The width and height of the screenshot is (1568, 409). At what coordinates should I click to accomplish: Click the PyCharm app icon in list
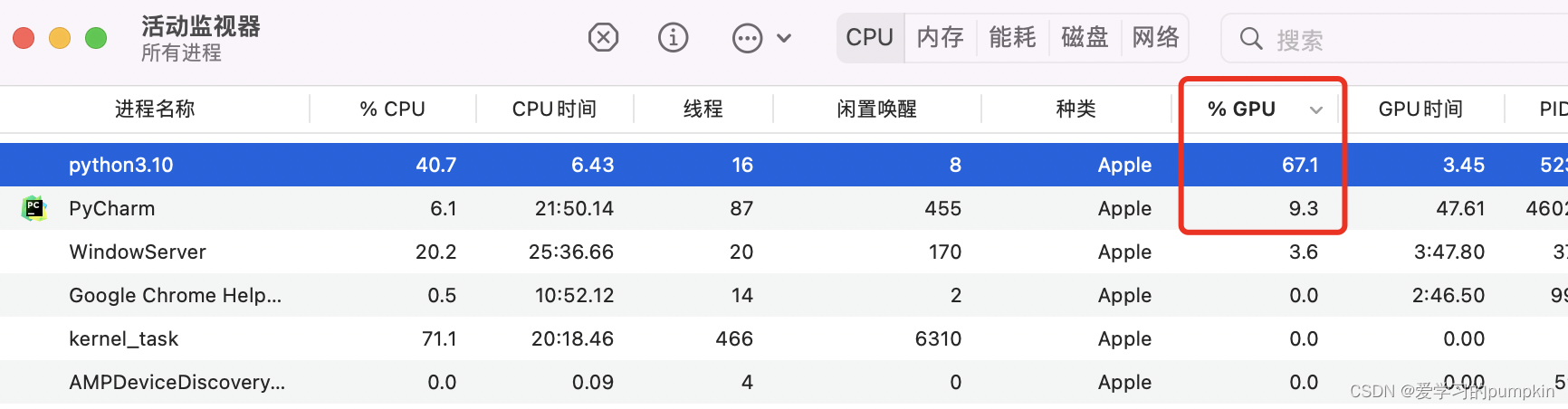34,208
